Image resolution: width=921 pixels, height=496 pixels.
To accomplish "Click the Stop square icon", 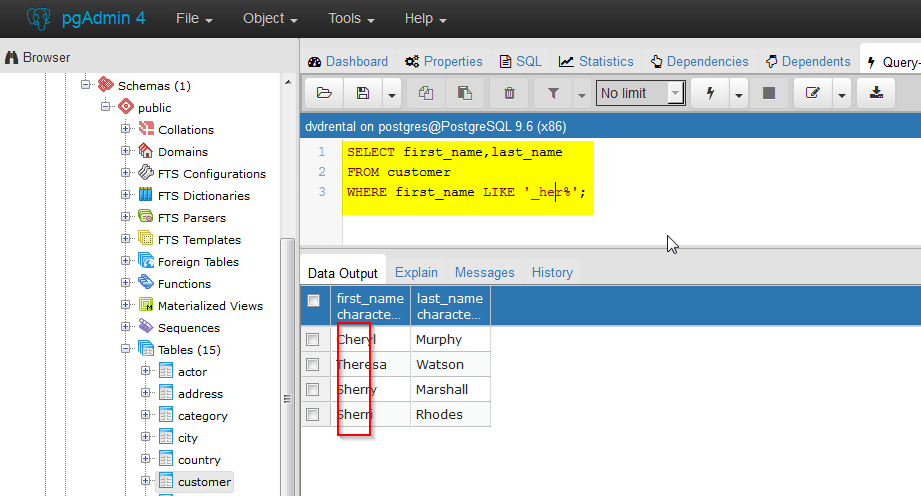I will [x=768, y=93].
